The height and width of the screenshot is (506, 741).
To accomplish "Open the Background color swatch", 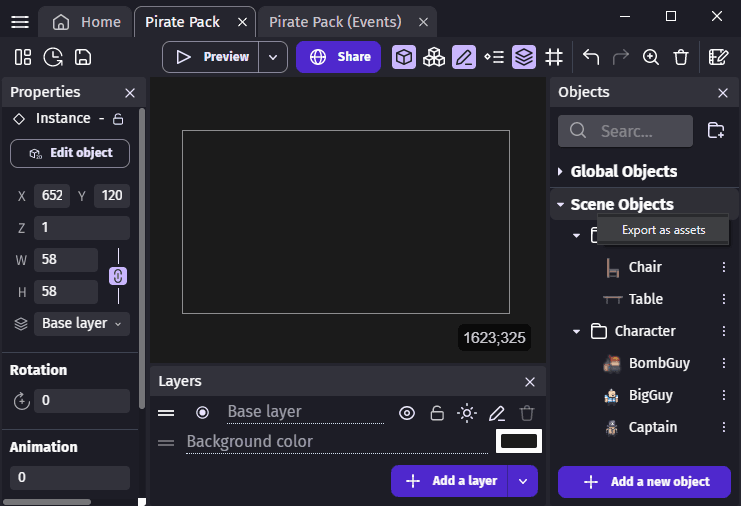I will [x=519, y=441].
